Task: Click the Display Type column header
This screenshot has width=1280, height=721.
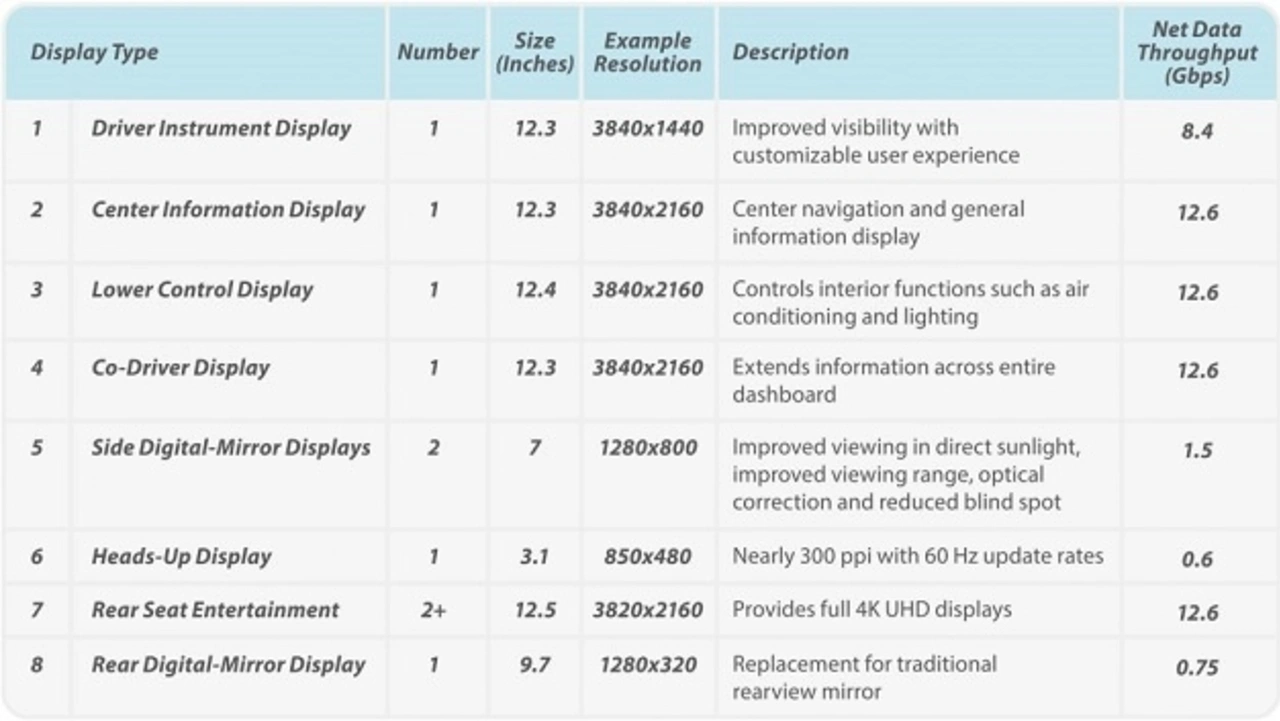Action: click(94, 53)
